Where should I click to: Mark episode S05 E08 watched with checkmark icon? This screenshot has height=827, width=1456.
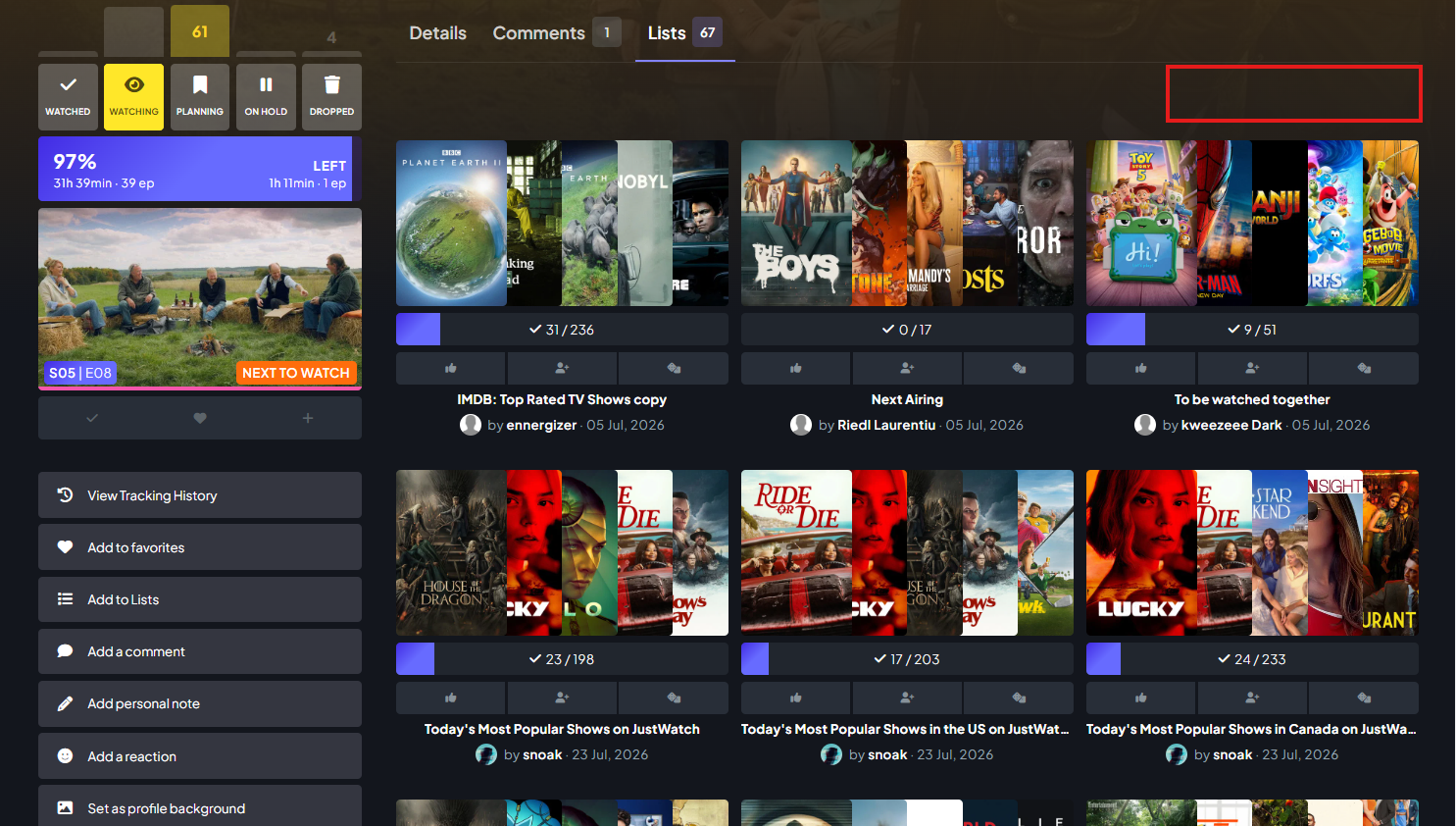coord(92,418)
